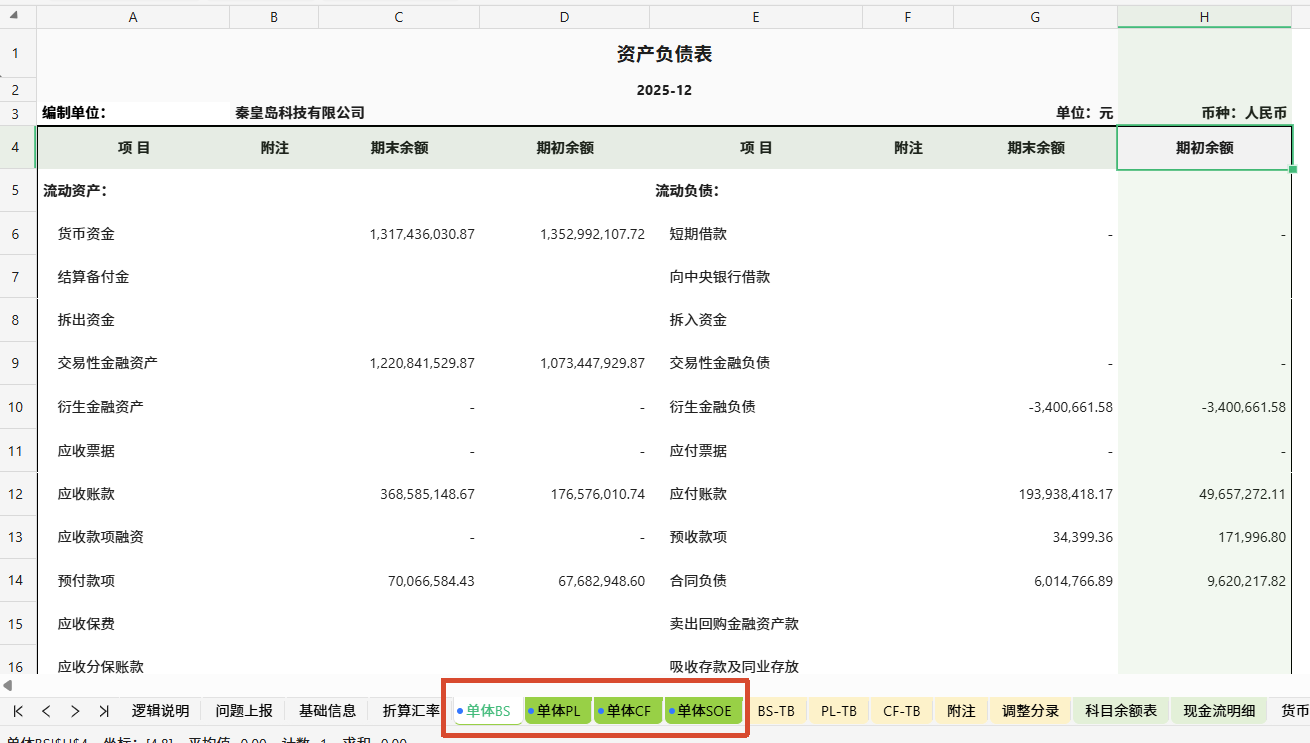Switch to the 单体SOE sheet
The height and width of the screenshot is (743, 1310).
704,711
